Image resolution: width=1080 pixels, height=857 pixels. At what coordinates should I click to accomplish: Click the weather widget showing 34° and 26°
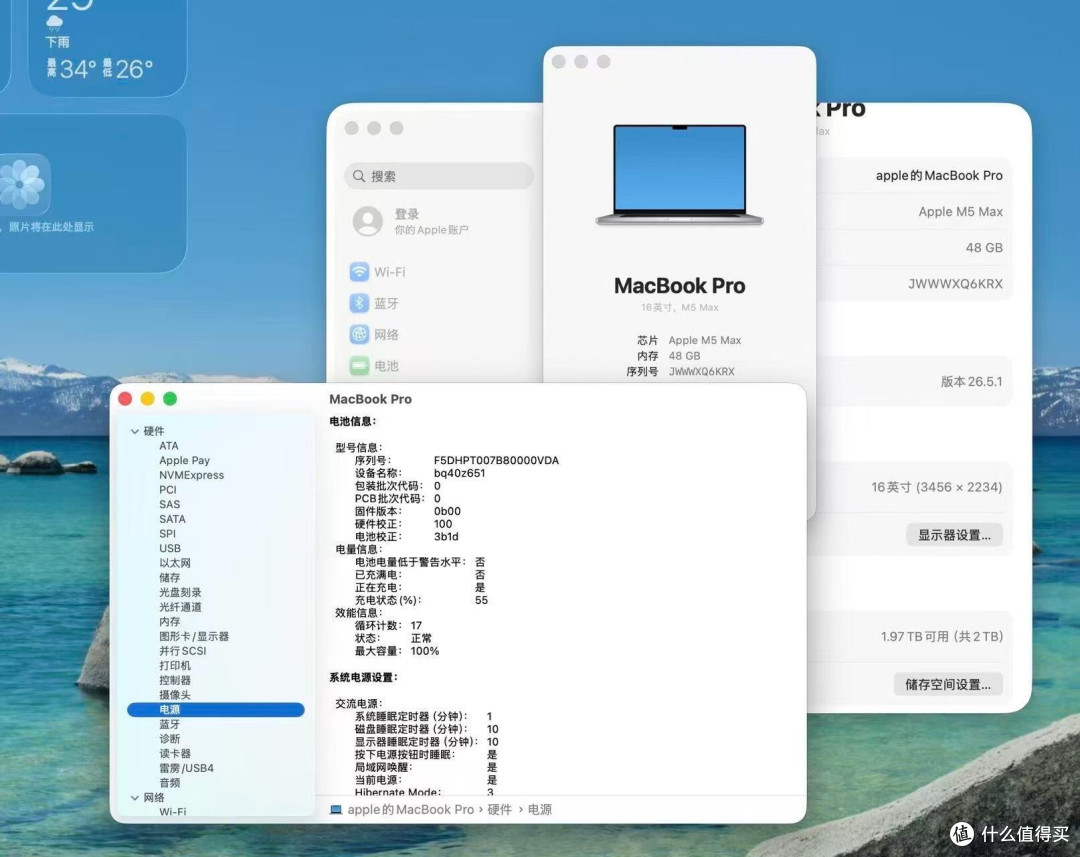pos(107,47)
